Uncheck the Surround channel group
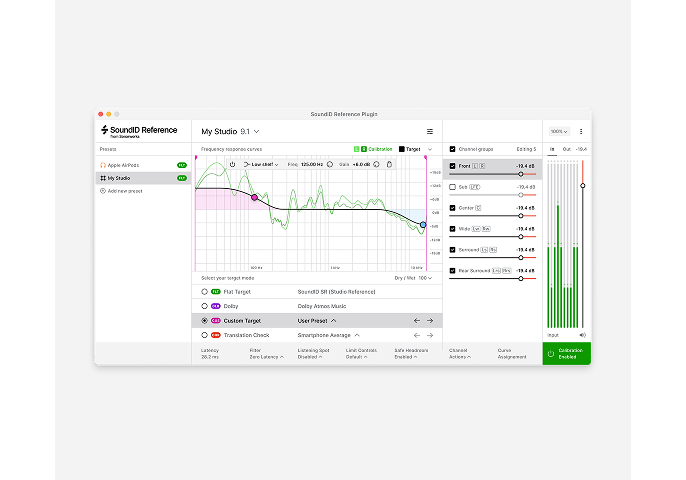The height and width of the screenshot is (480, 686). [452, 250]
